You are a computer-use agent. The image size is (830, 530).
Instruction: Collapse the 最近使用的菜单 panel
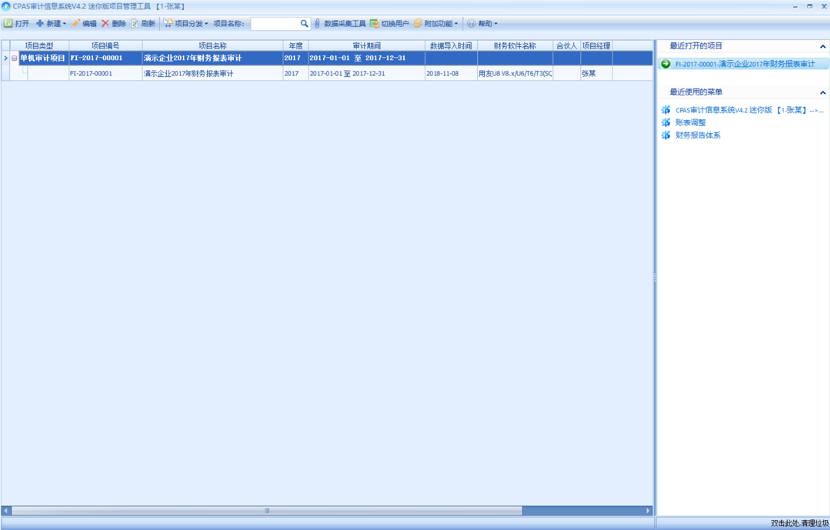pyautogui.click(x=823, y=93)
